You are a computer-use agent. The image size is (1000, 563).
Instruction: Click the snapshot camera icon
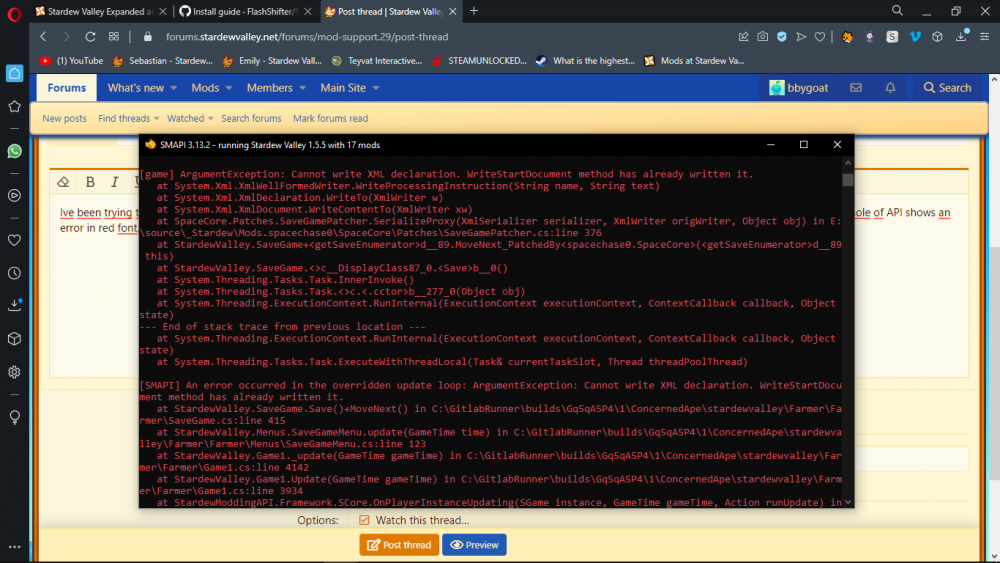(x=762, y=37)
